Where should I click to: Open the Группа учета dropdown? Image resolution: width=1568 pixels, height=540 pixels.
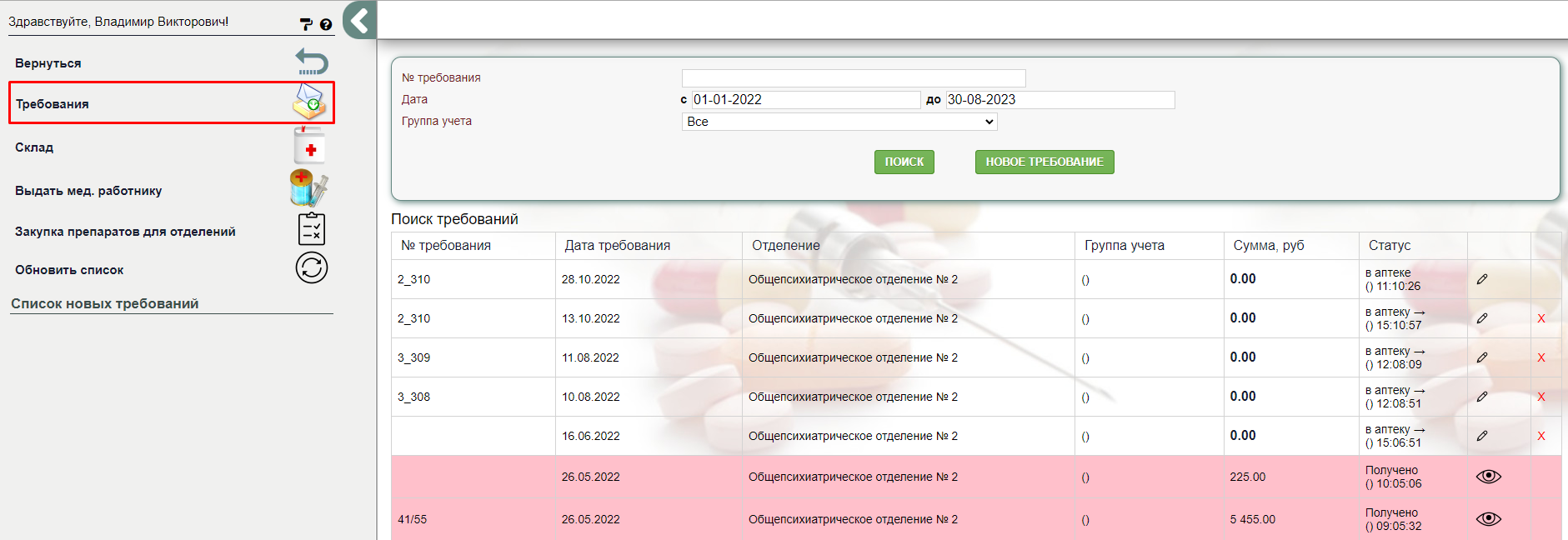click(839, 122)
